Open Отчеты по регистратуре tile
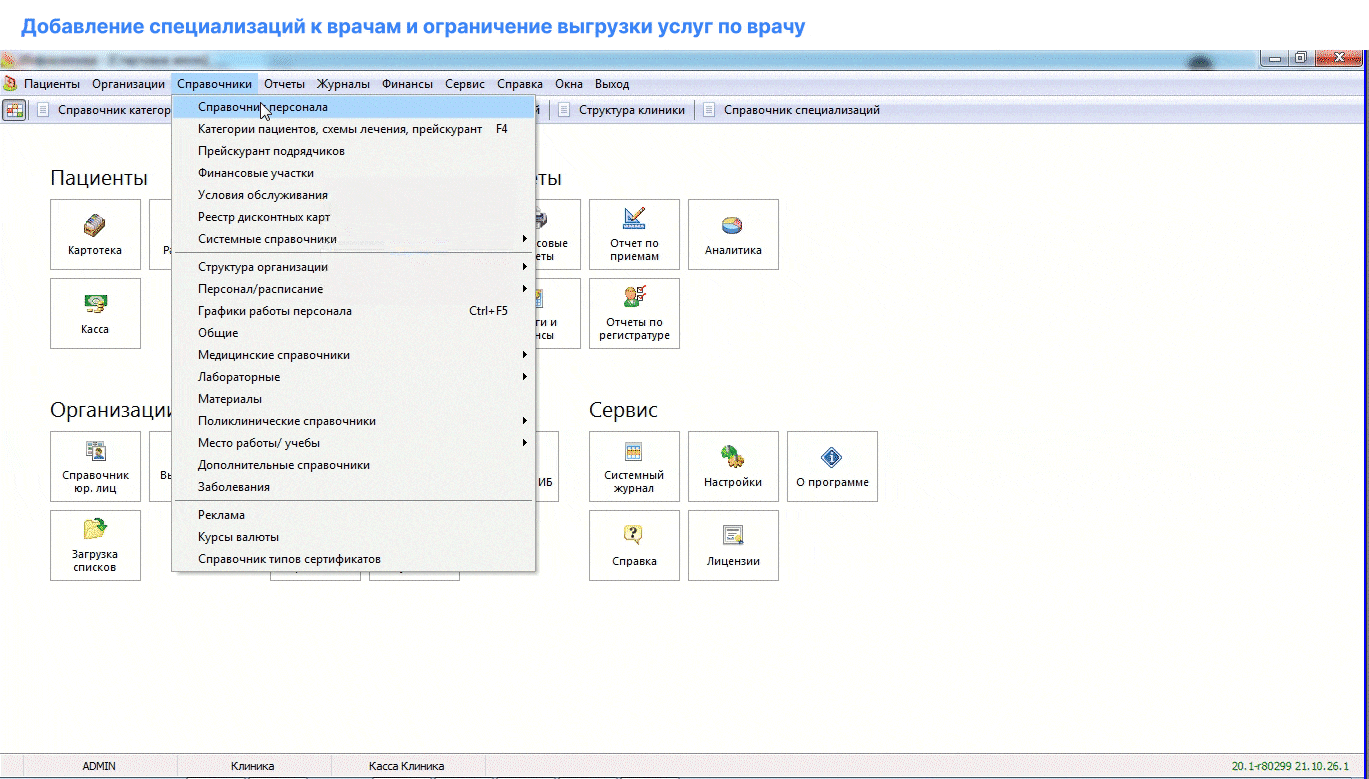 tap(634, 313)
